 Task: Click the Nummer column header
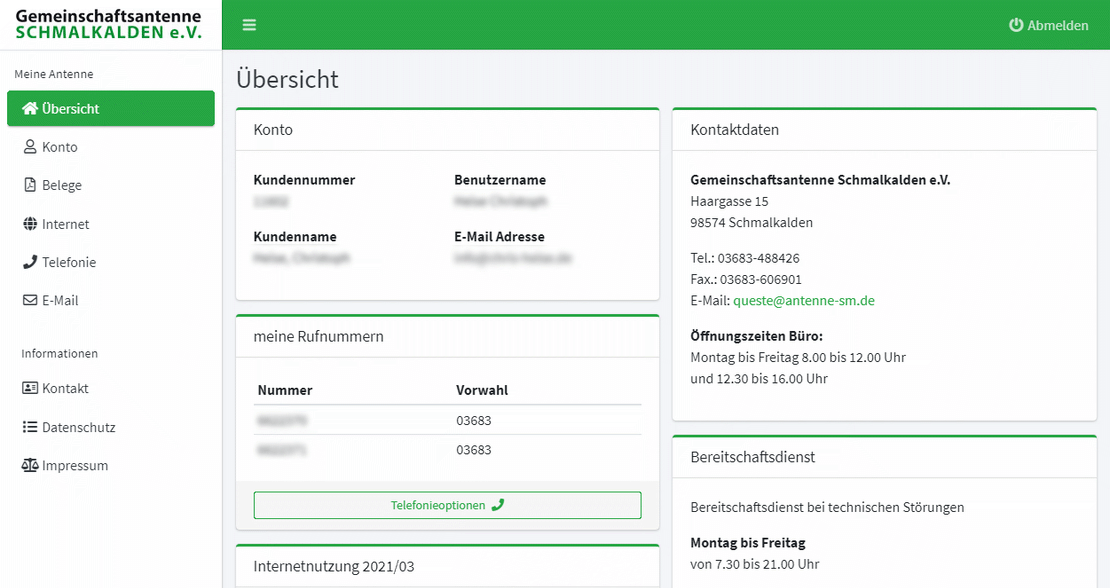pyautogui.click(x=285, y=390)
